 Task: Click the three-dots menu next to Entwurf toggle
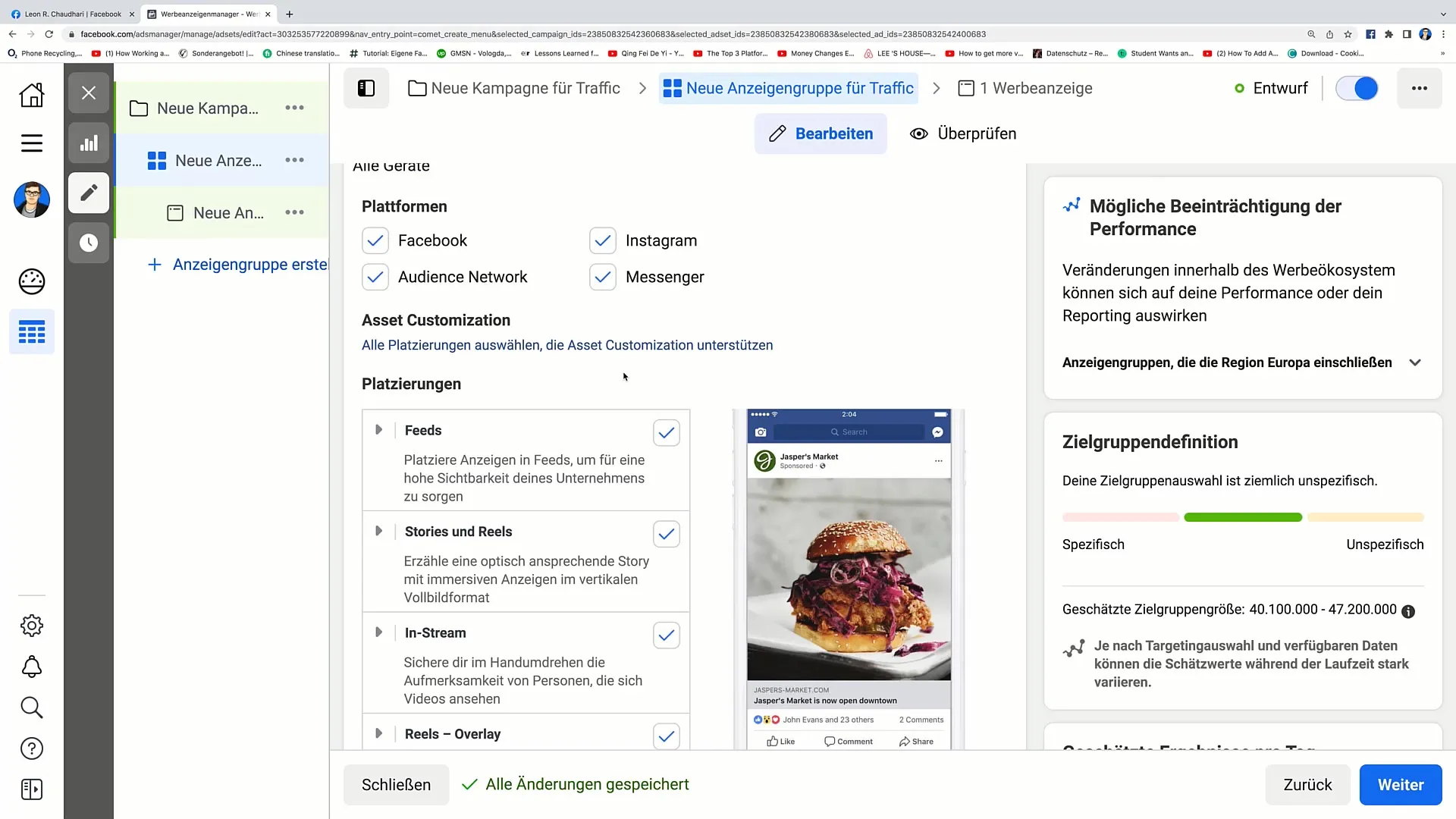(1420, 88)
